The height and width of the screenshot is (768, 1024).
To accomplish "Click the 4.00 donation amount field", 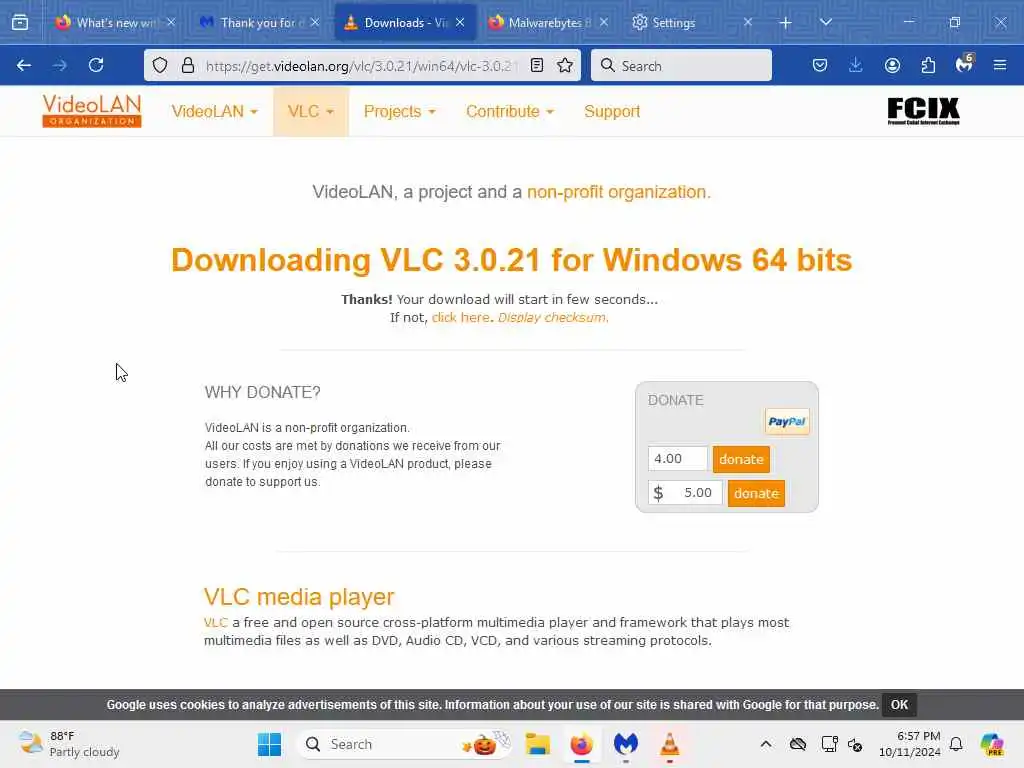I will (678, 458).
